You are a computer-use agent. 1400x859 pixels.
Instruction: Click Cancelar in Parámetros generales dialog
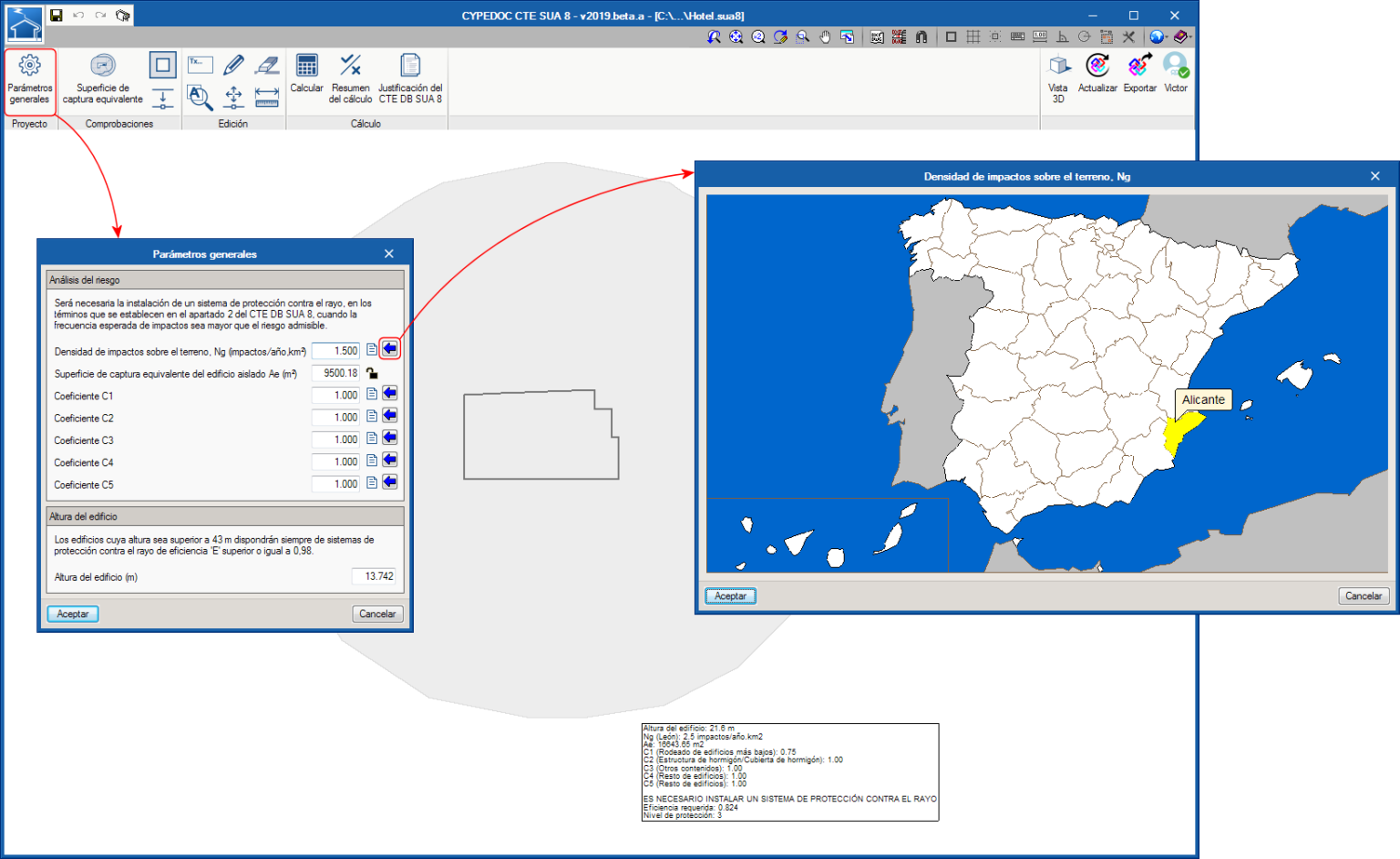[377, 615]
